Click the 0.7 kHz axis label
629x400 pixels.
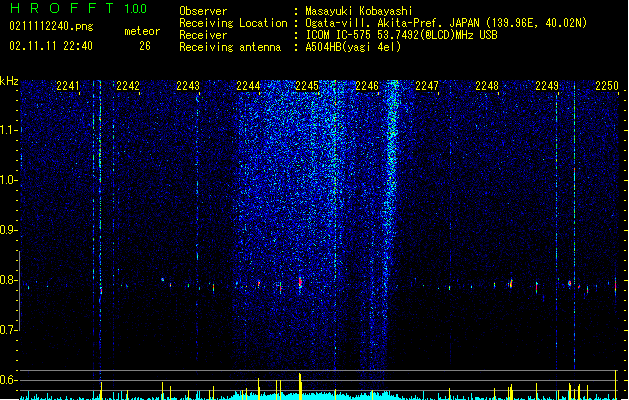tap(8, 330)
